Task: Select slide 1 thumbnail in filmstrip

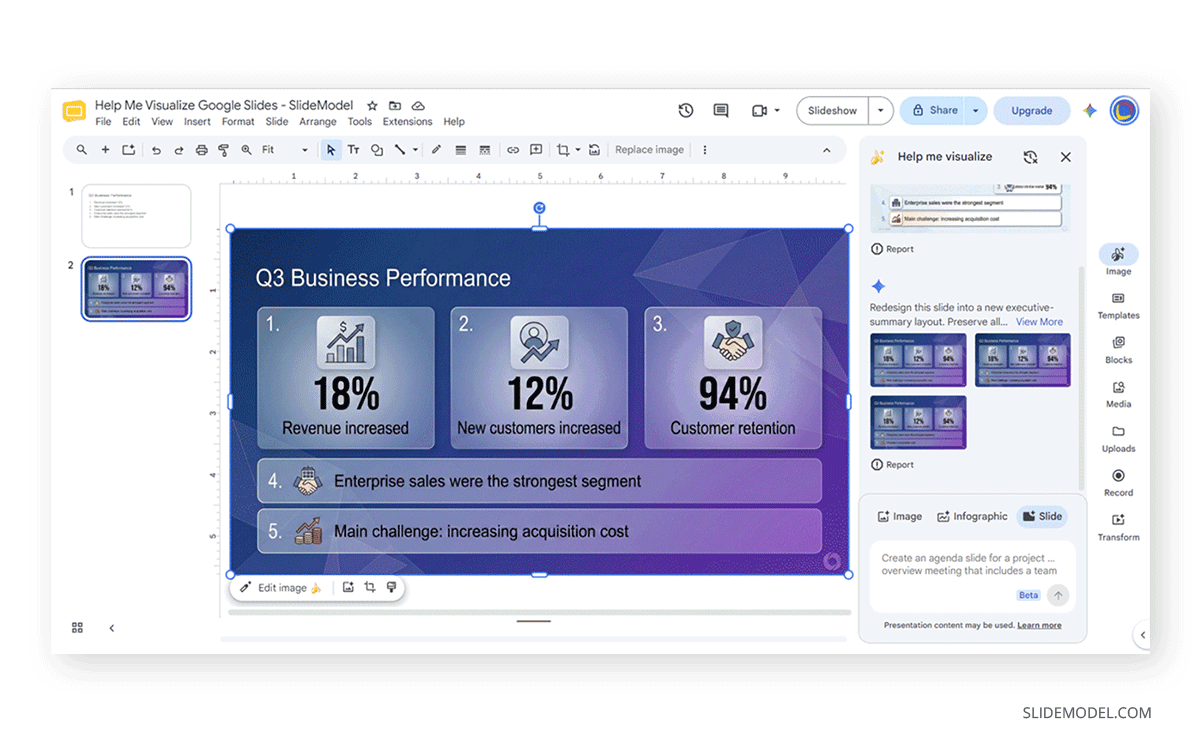Action: pyautogui.click(x=136, y=216)
